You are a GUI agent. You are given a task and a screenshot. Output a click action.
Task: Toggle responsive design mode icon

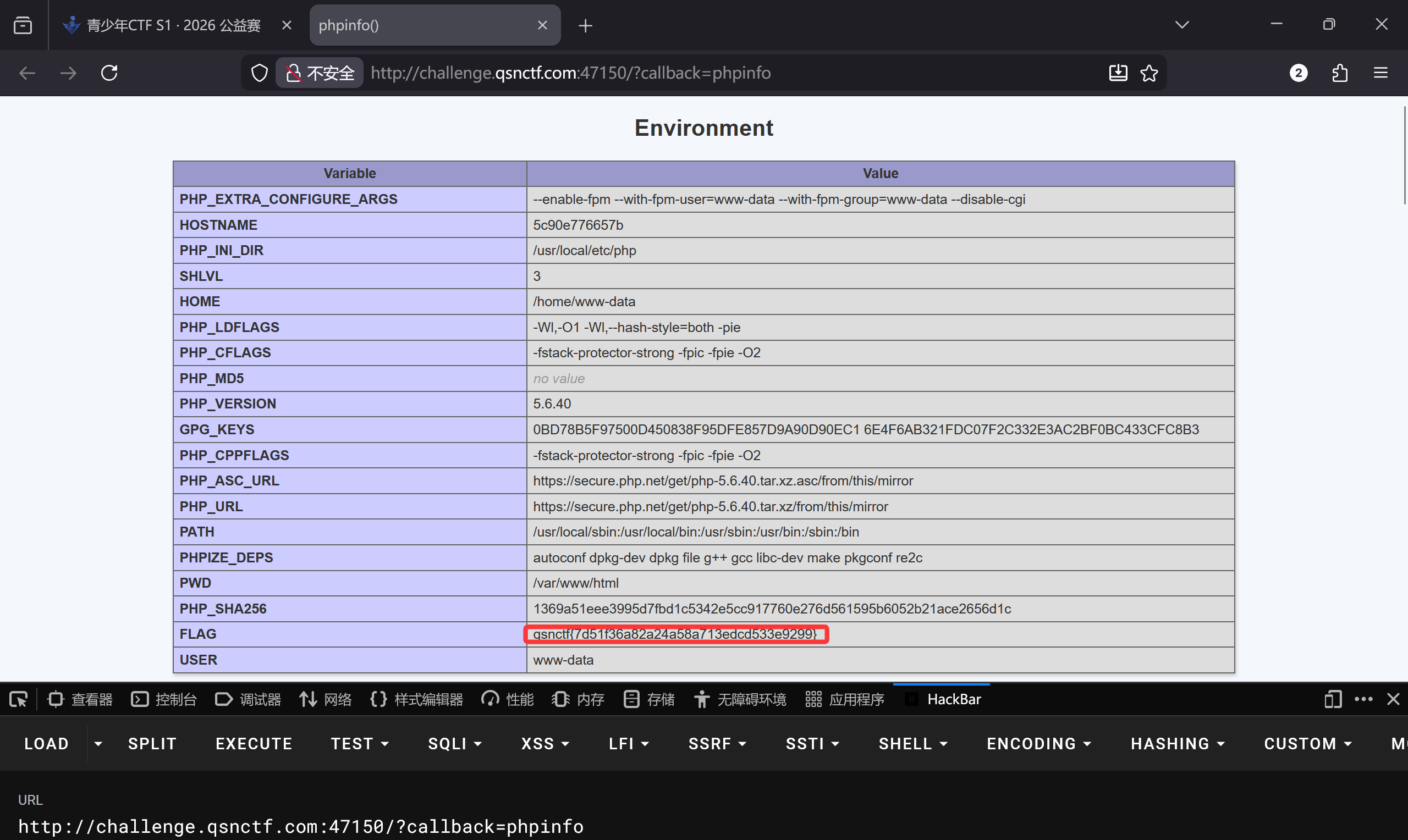[1333, 700]
